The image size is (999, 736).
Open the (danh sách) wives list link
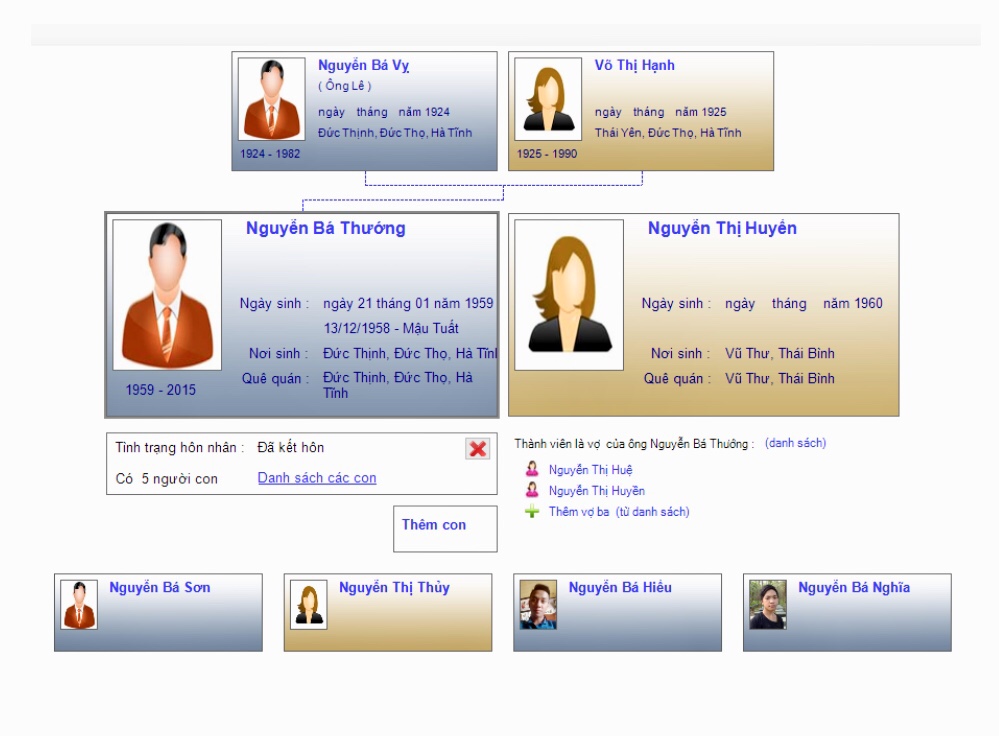click(x=795, y=443)
